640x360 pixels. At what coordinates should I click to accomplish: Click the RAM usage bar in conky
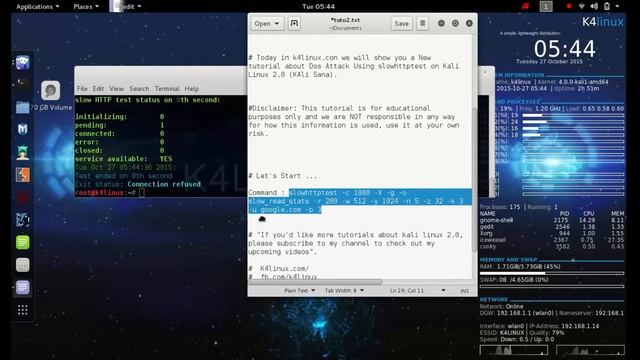pyautogui.click(x=552, y=273)
